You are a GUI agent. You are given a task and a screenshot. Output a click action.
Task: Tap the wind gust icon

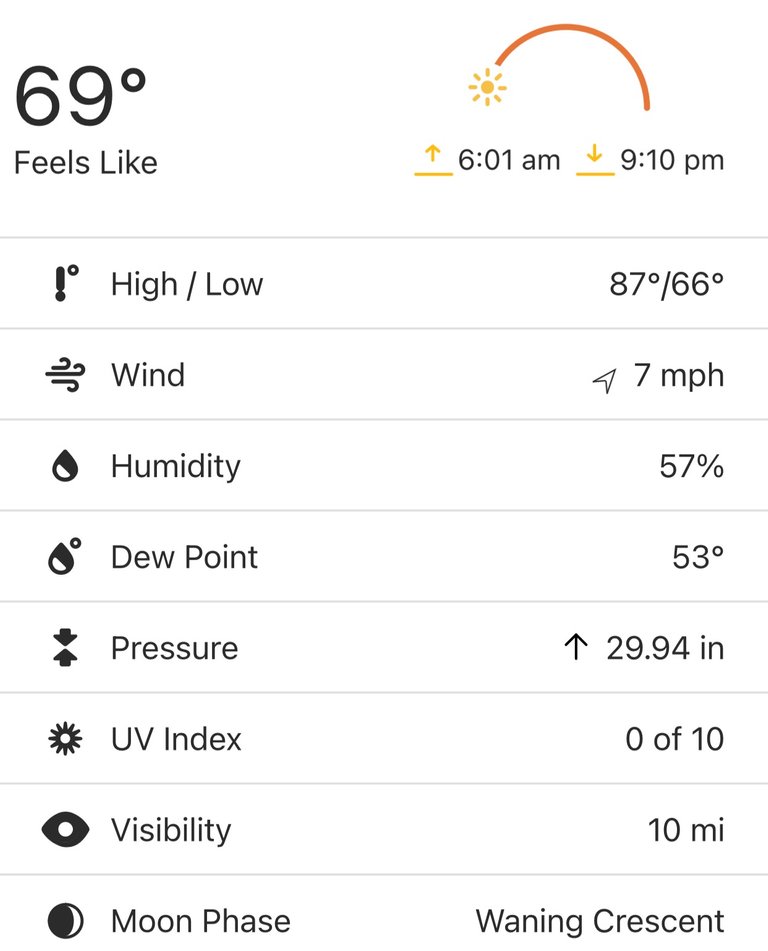66,375
